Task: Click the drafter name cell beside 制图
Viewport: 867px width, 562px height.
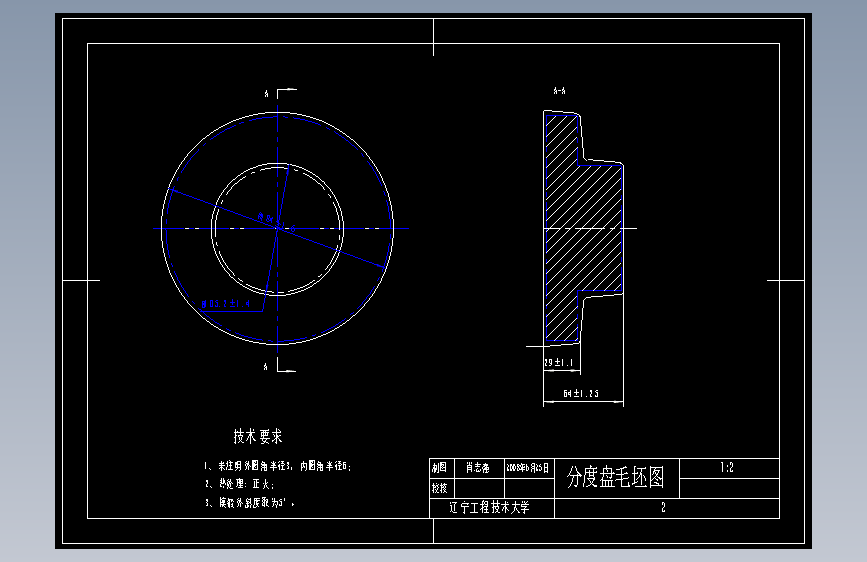Action: coord(479,468)
